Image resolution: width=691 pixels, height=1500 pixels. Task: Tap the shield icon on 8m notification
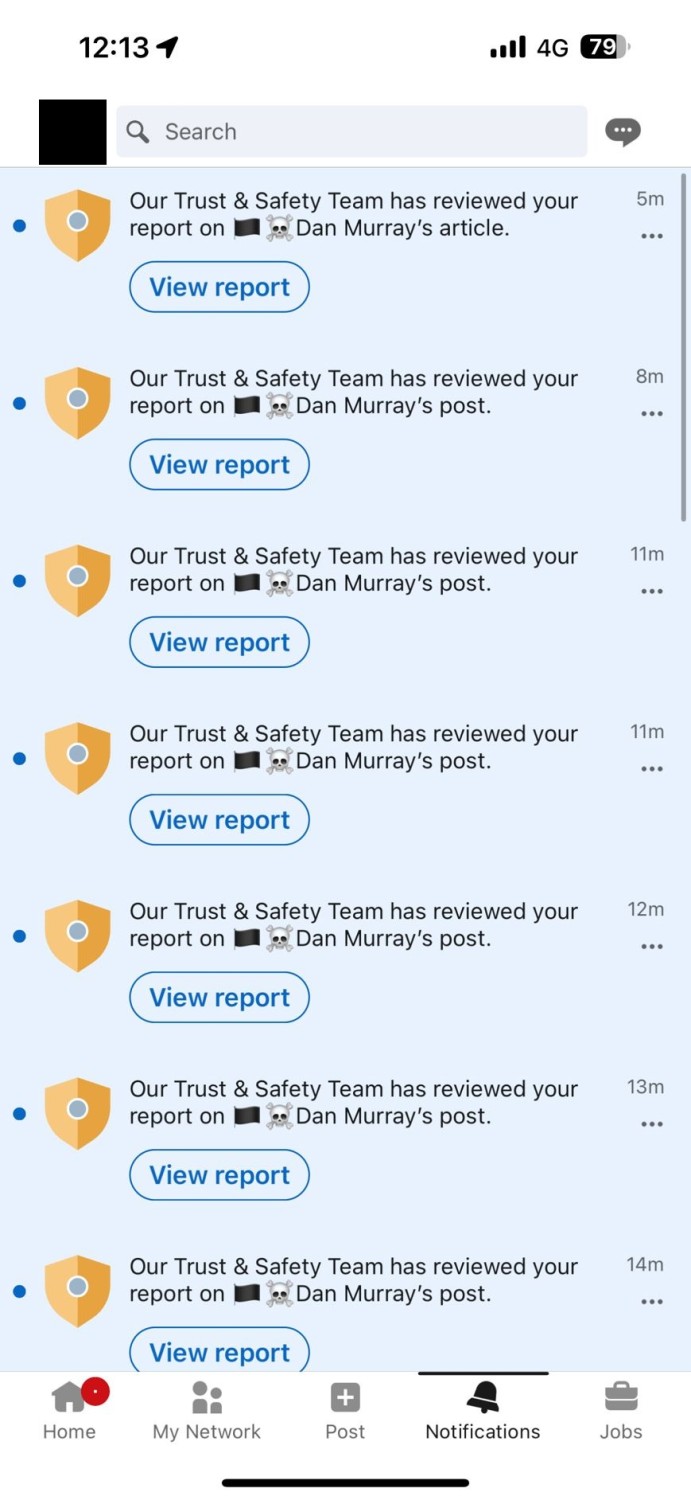78,403
